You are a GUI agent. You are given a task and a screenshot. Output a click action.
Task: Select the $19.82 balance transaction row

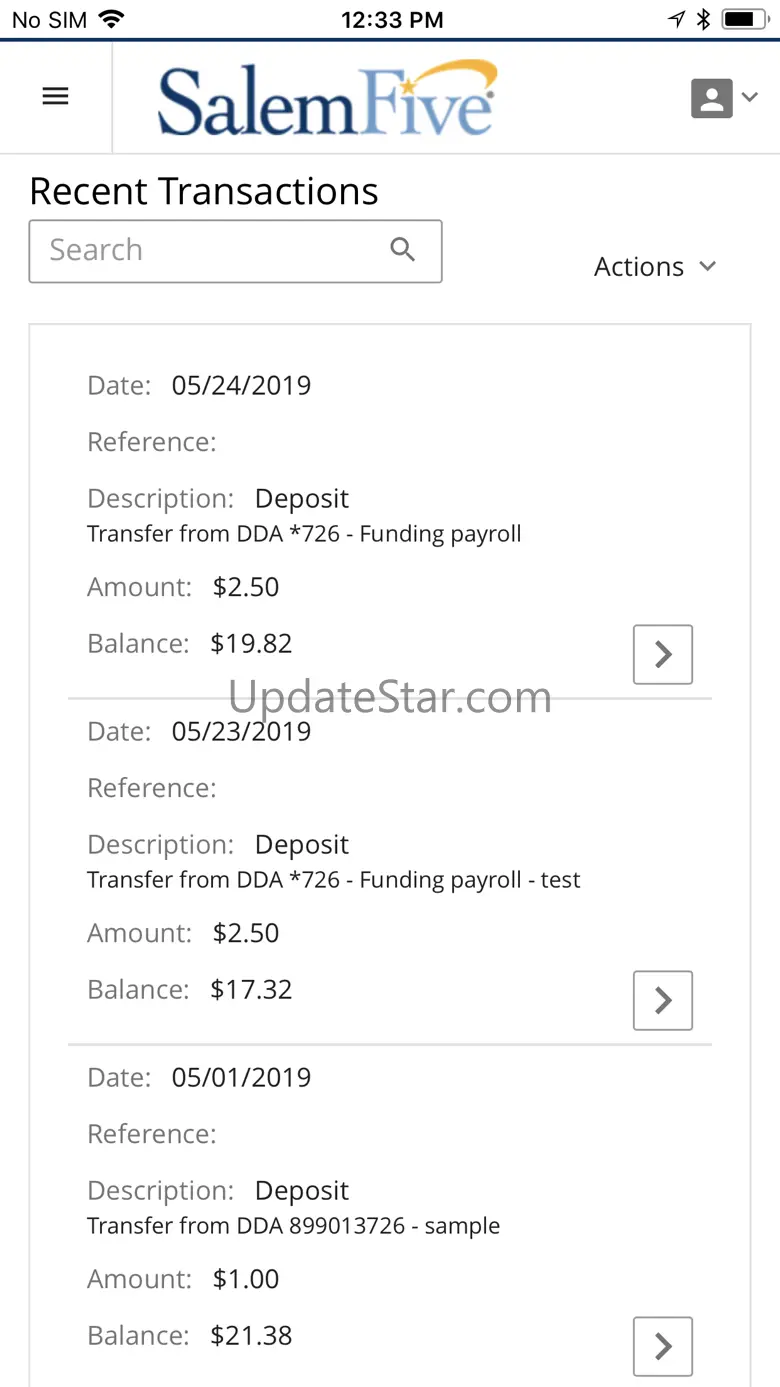(x=250, y=643)
